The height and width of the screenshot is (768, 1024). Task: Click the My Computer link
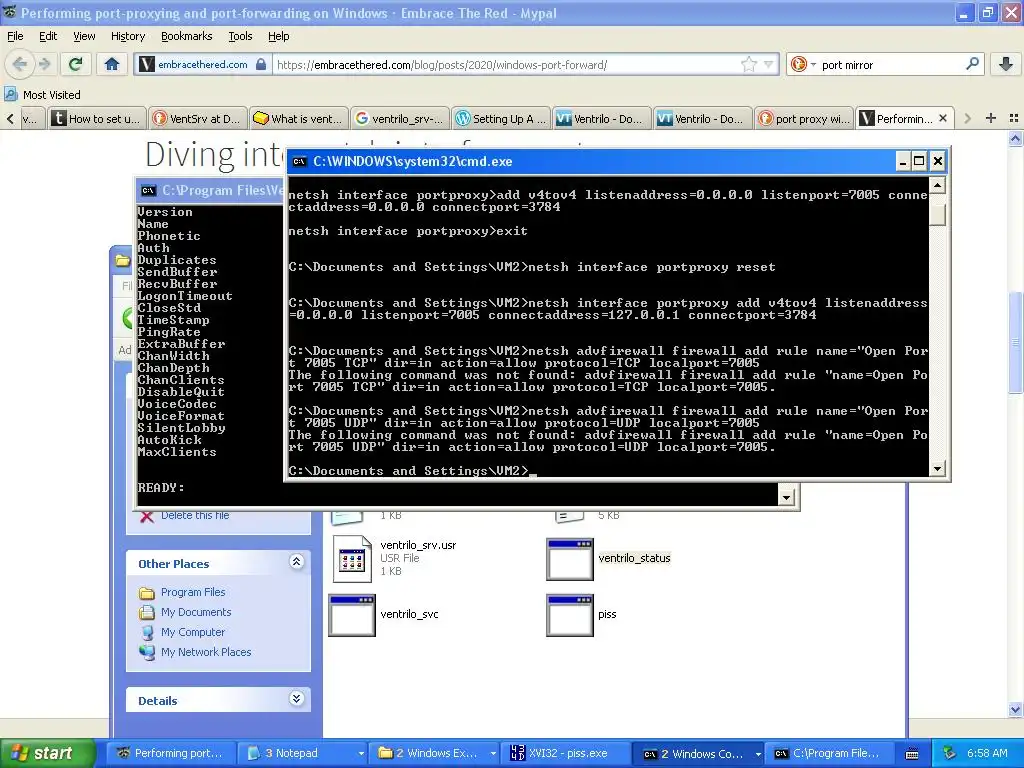point(193,632)
